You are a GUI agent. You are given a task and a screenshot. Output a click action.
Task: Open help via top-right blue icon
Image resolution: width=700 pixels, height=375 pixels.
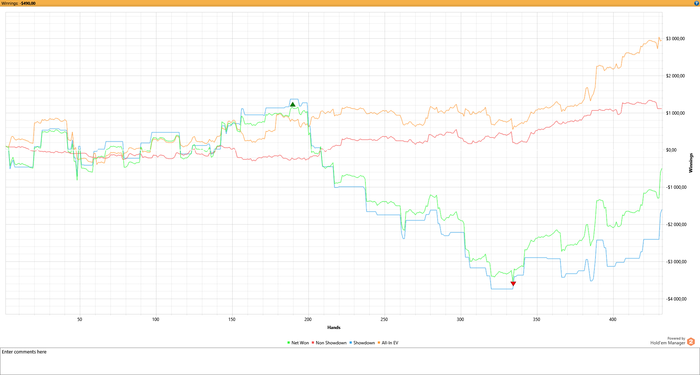pyautogui.click(x=697, y=3)
